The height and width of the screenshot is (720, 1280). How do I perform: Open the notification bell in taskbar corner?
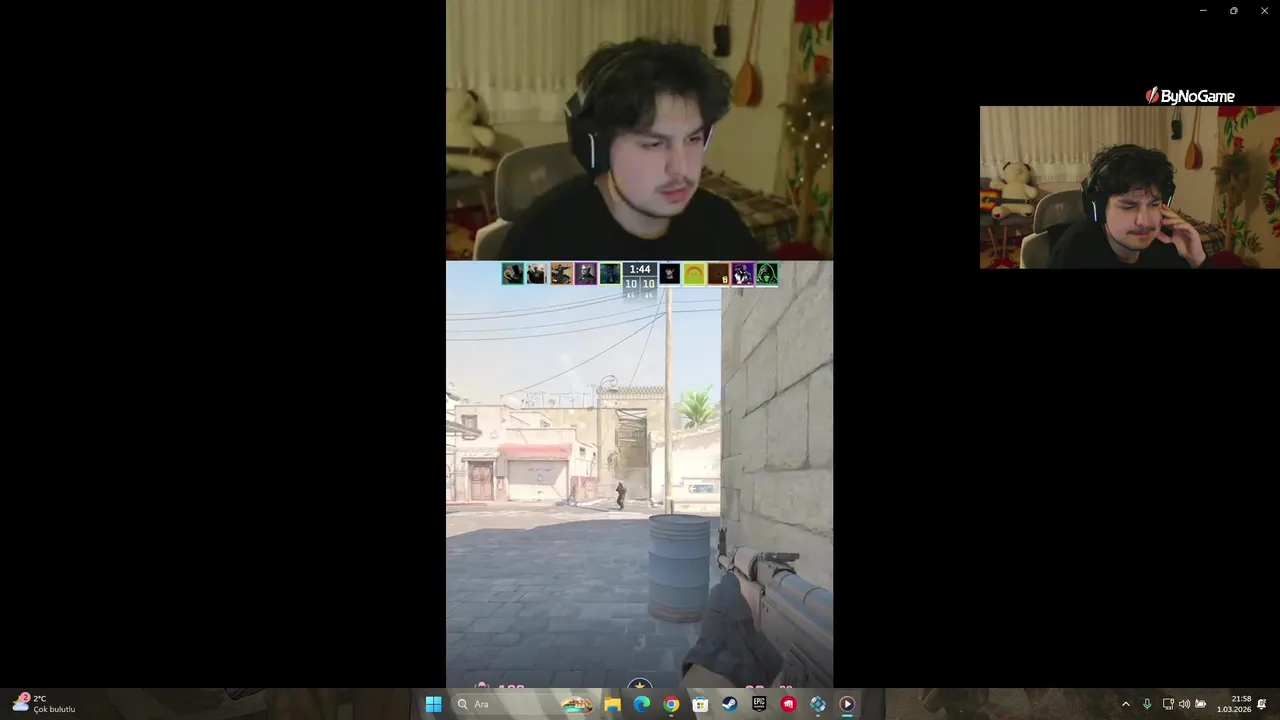1262,704
